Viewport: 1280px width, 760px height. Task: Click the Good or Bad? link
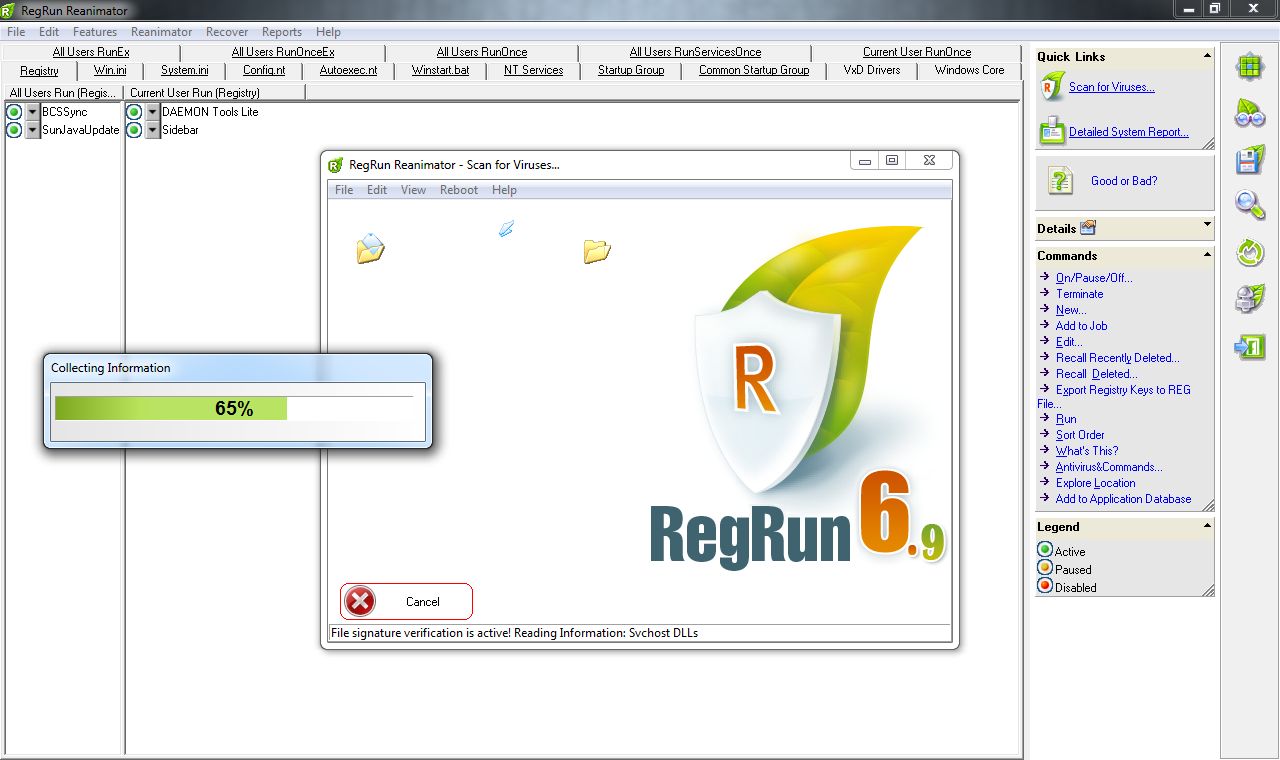click(1124, 181)
